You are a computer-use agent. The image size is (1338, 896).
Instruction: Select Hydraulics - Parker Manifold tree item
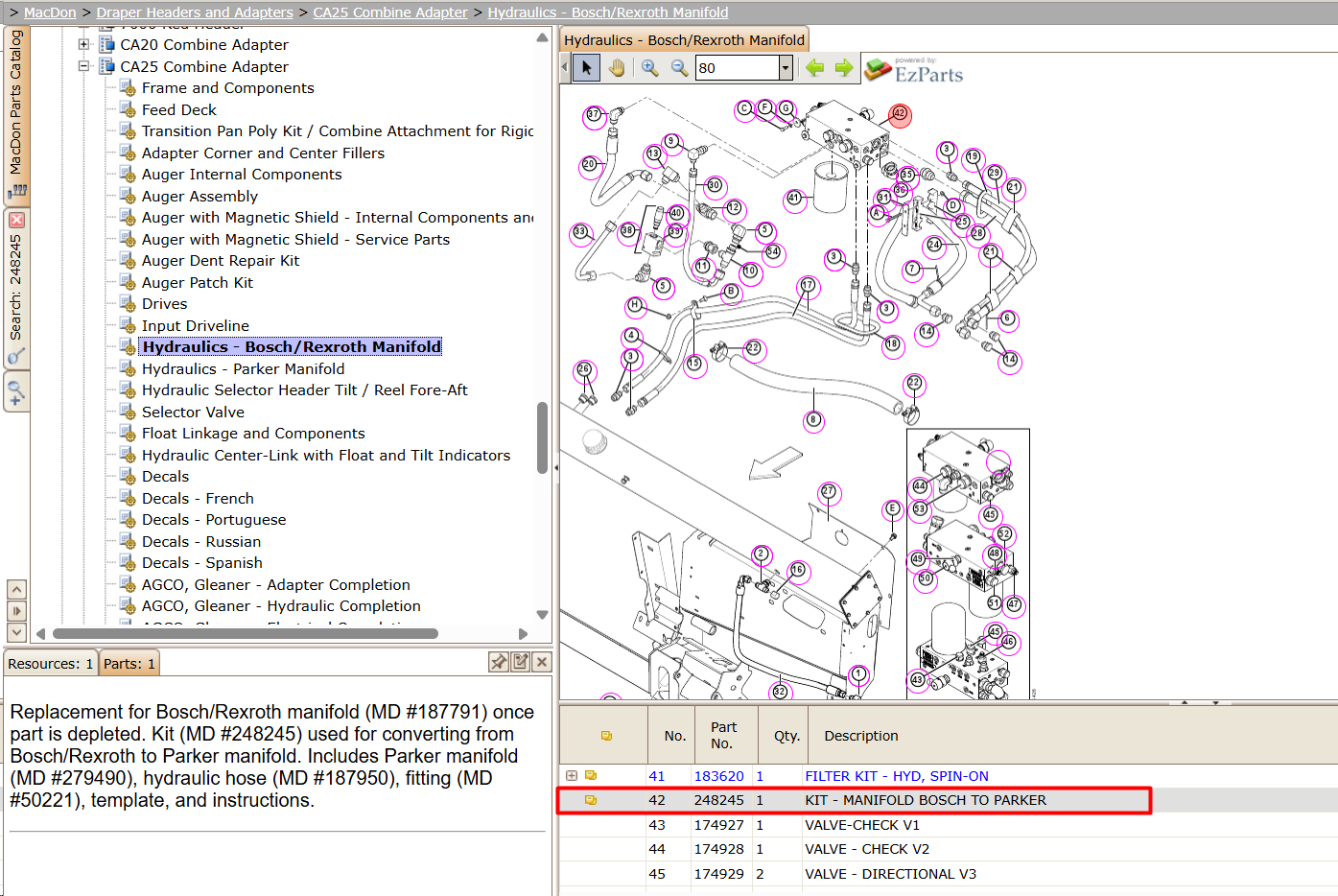click(243, 368)
